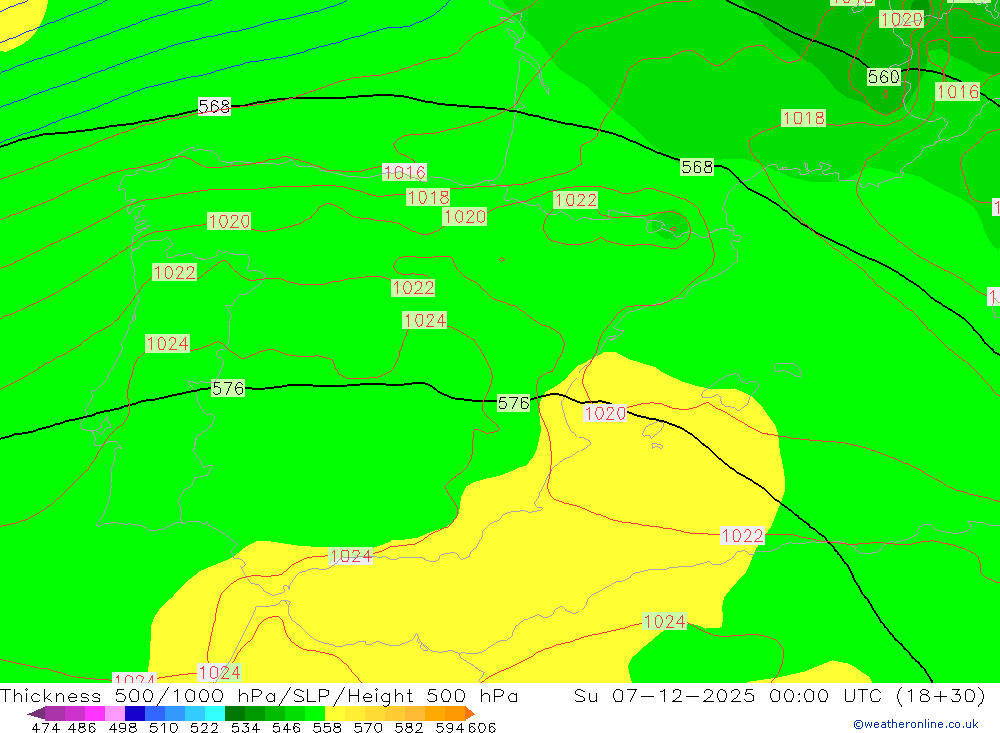
Task: Click the legend value 522
Action: tap(205, 727)
